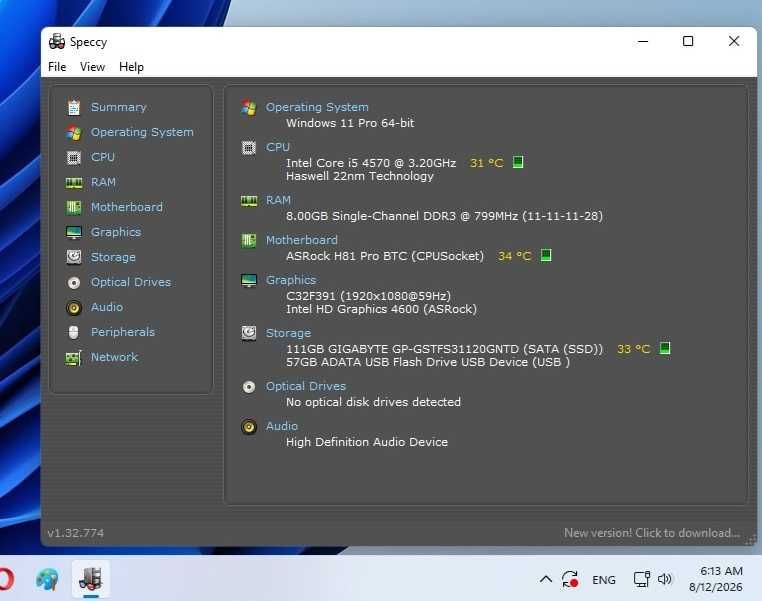Image resolution: width=762 pixels, height=601 pixels.
Task: Click Speccy app icon on taskbar
Action: 91,579
